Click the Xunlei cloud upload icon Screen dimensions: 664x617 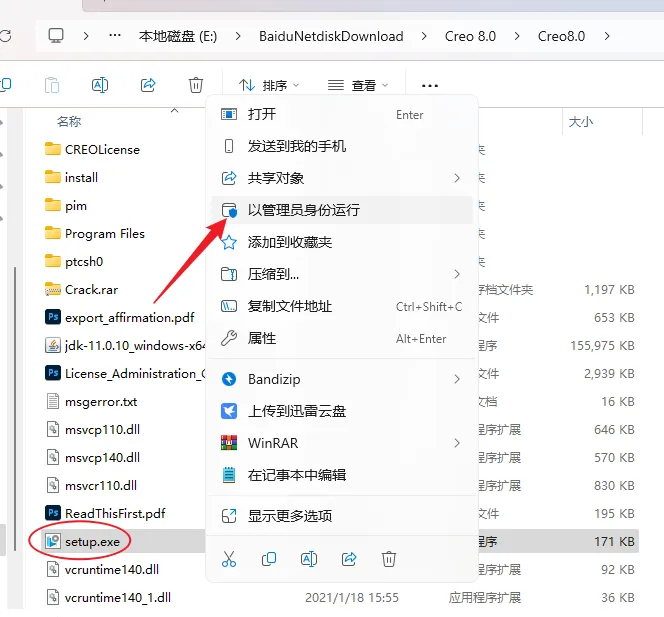[x=229, y=411]
